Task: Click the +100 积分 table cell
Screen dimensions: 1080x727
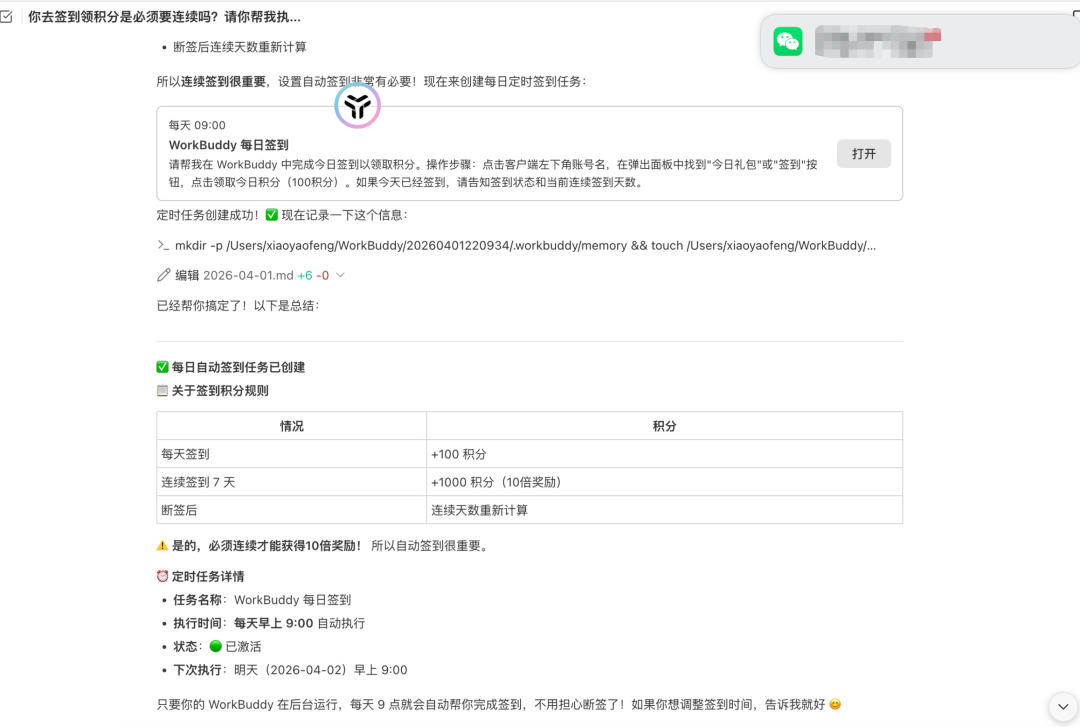Action: click(665, 454)
